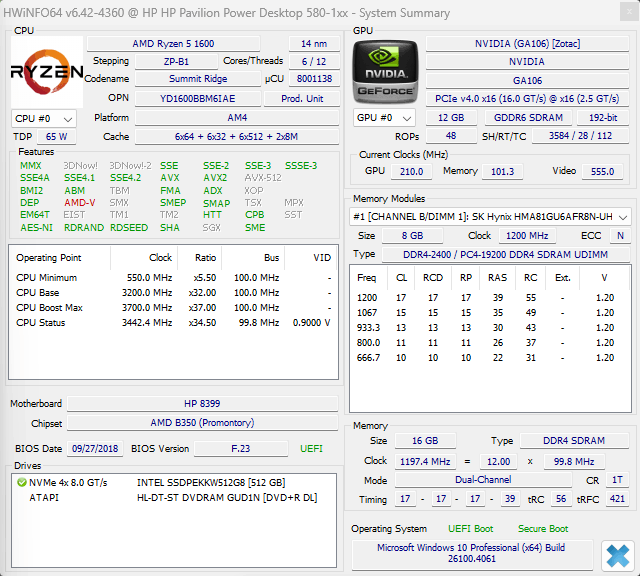Click the Prod. Unit field

click(302, 99)
